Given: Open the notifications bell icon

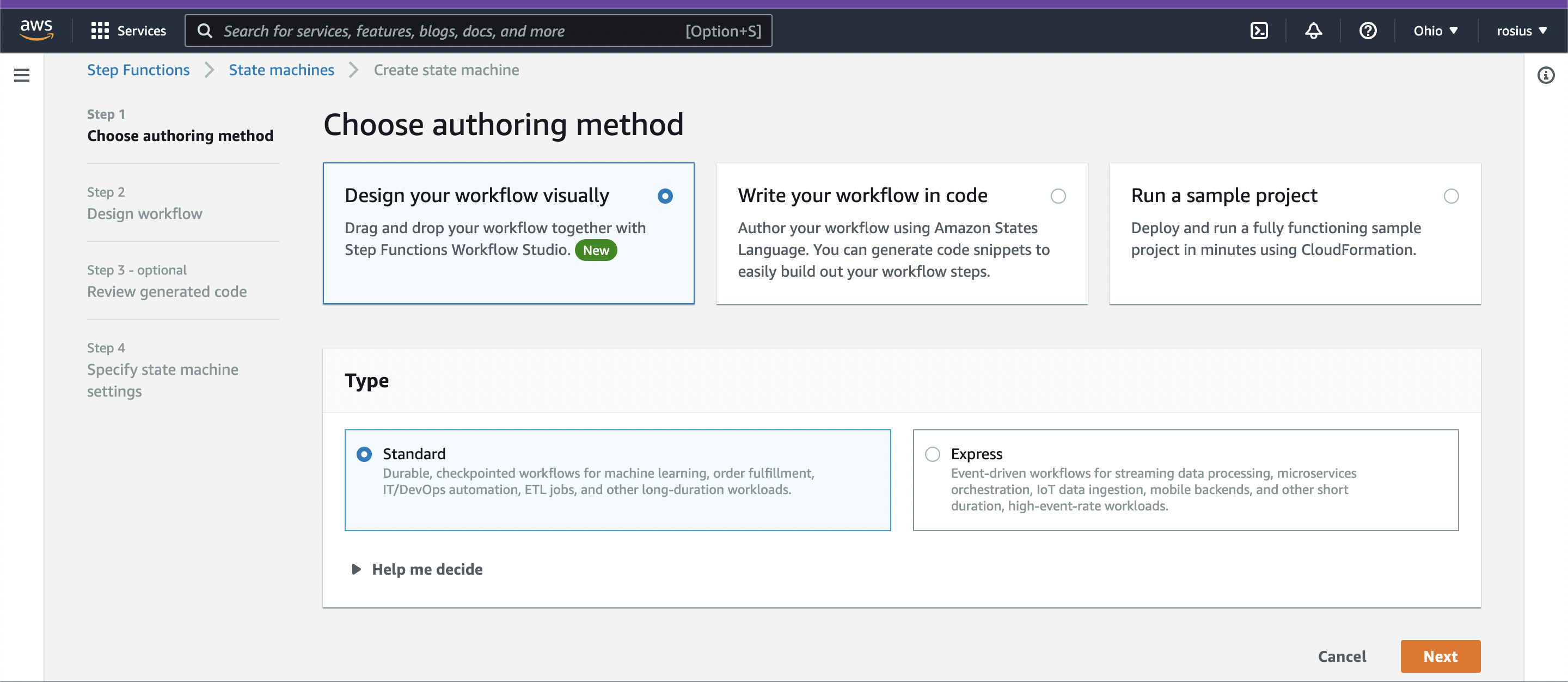Looking at the screenshot, I should (x=1314, y=31).
